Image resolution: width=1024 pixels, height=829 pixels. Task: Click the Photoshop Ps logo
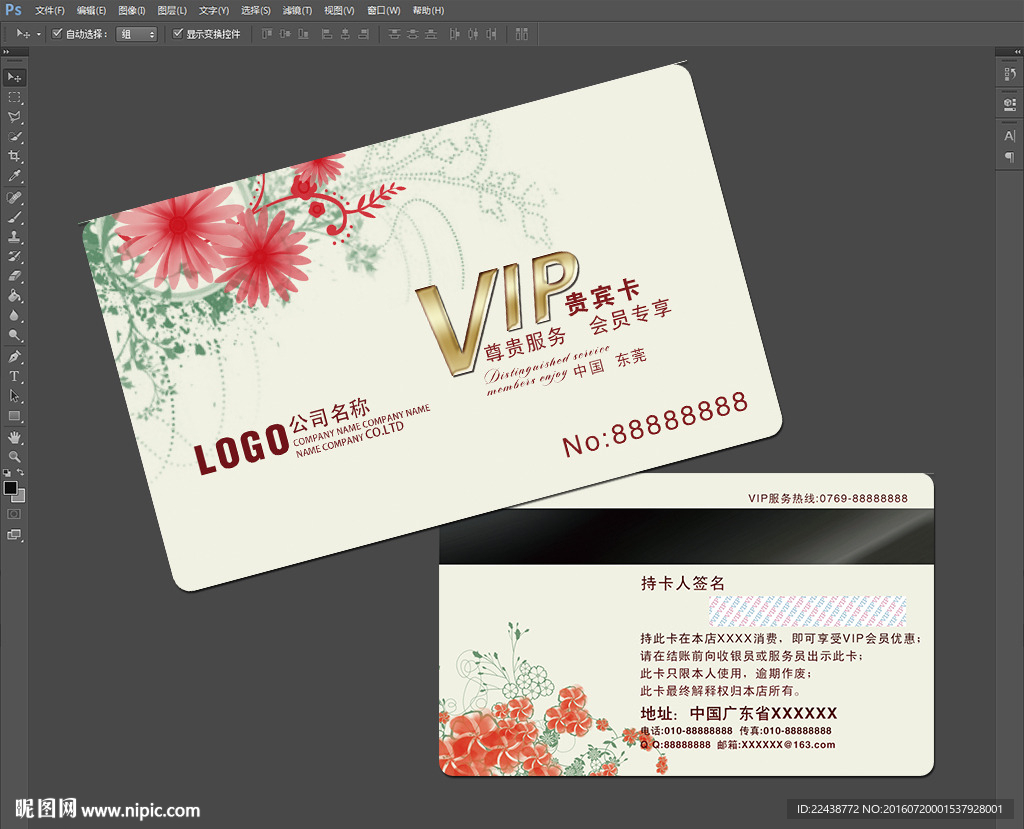click(x=13, y=10)
